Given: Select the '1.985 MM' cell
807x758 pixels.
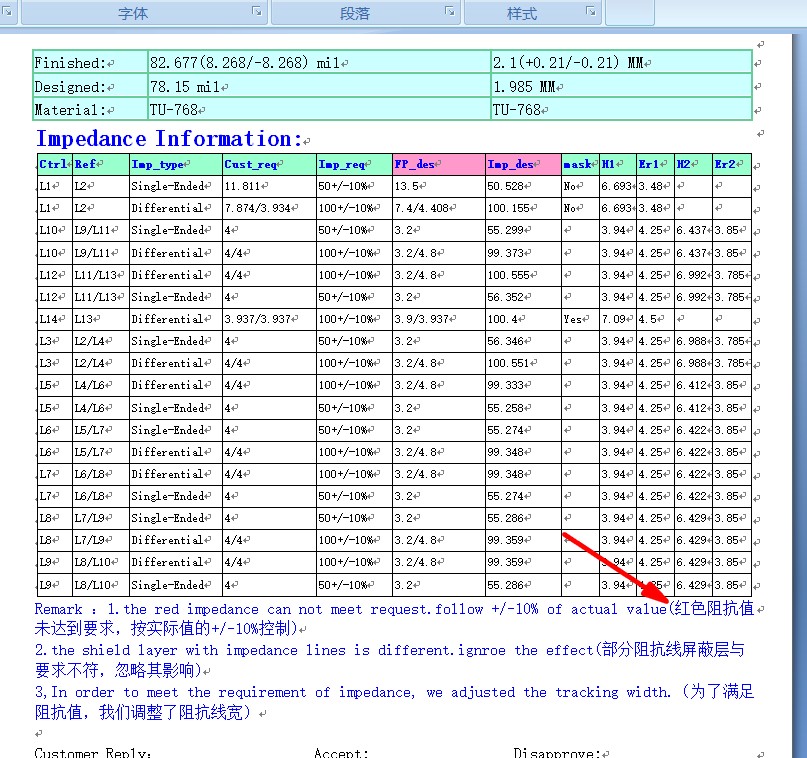Looking at the screenshot, I should pyautogui.click(x=621, y=86).
